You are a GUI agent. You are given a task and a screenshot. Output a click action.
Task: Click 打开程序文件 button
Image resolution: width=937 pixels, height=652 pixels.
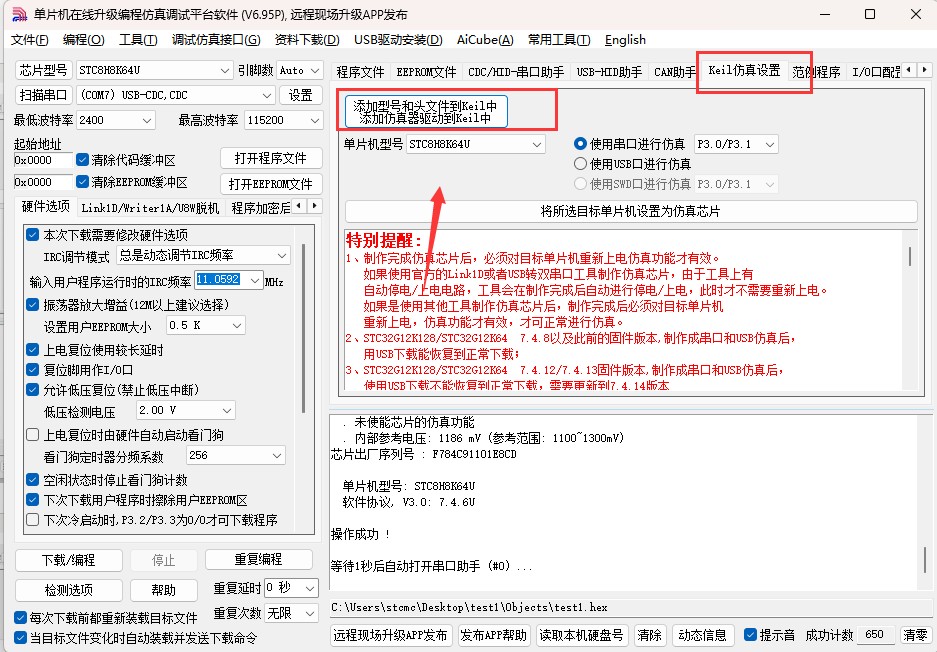click(x=271, y=158)
